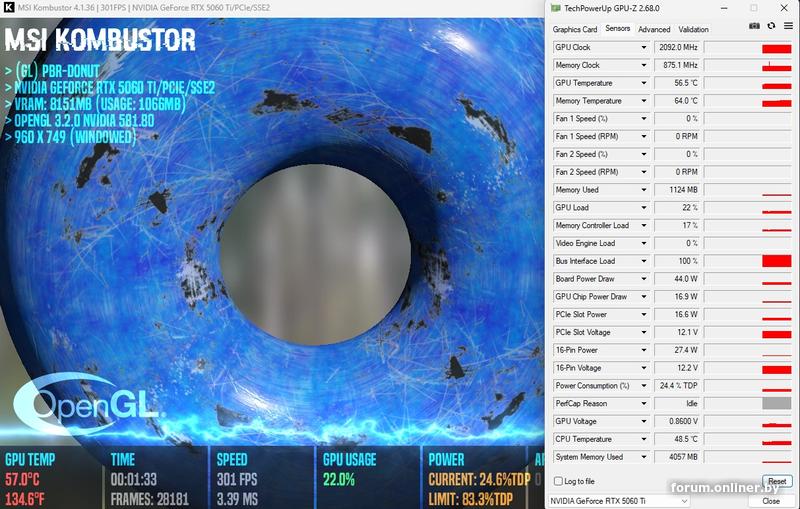Click the gray PerfCap Reason graph bar

click(x=777, y=403)
